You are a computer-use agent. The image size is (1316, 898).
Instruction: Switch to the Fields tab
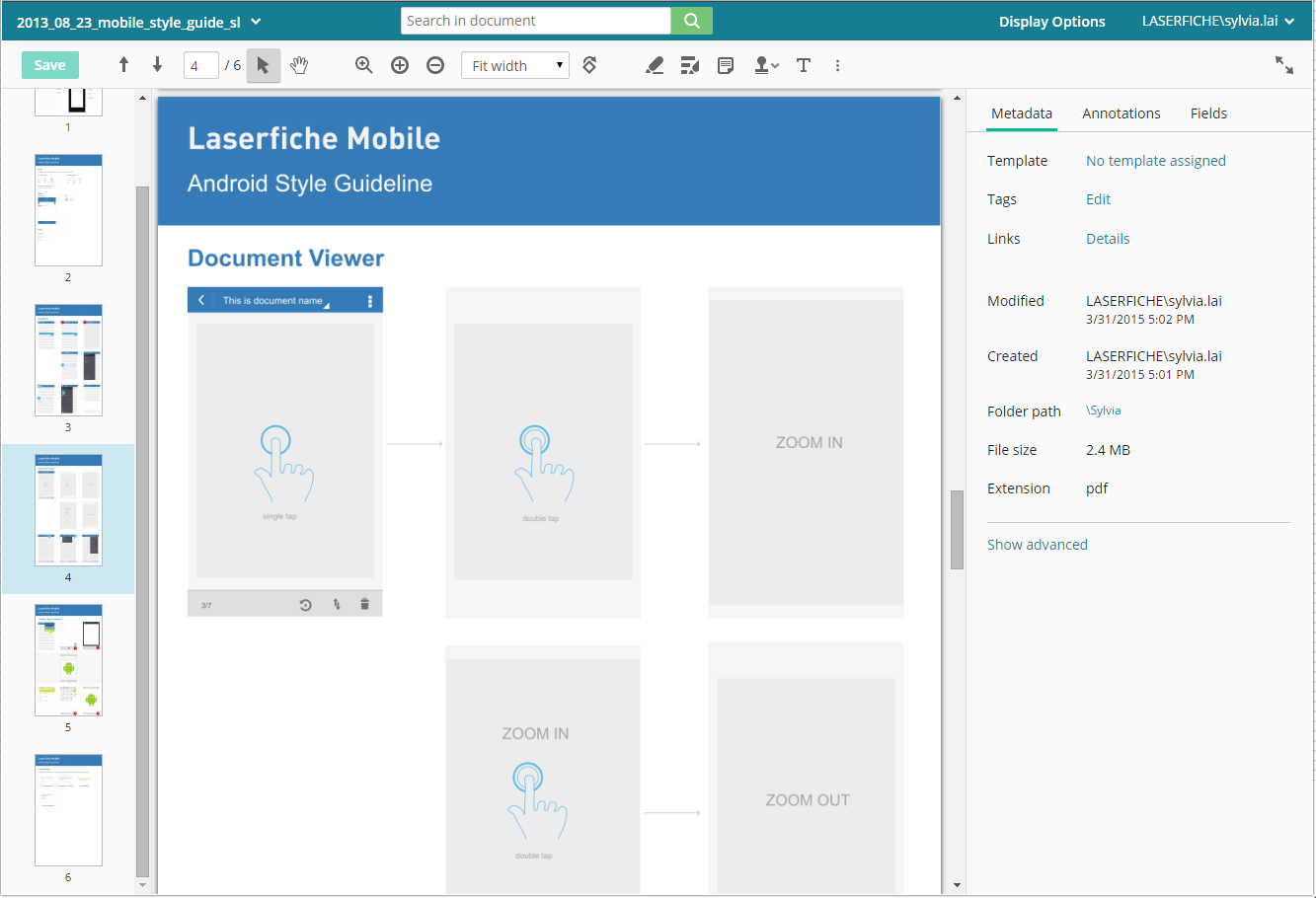(x=1208, y=113)
